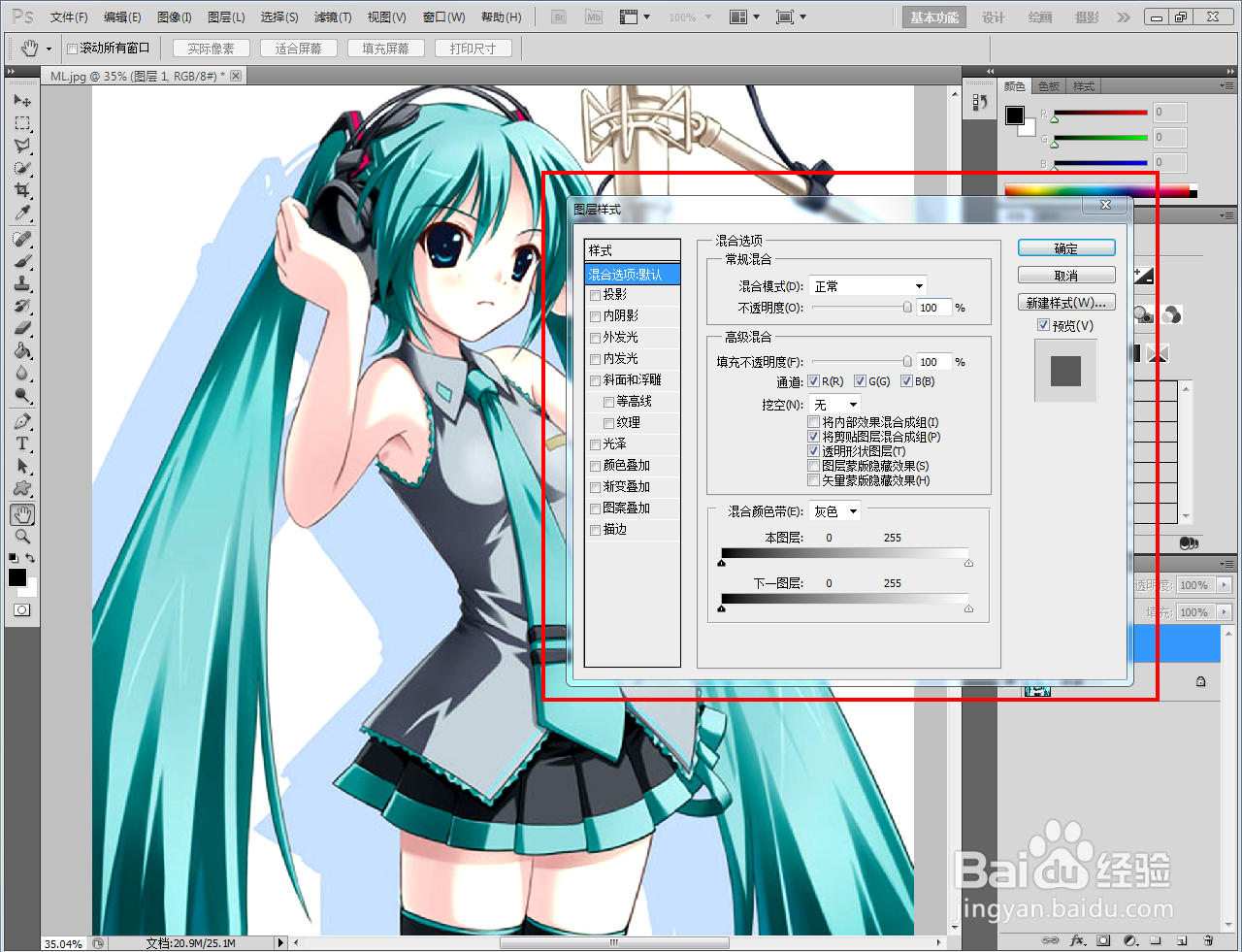Enable the 描边 stroke checkbox

(x=595, y=530)
